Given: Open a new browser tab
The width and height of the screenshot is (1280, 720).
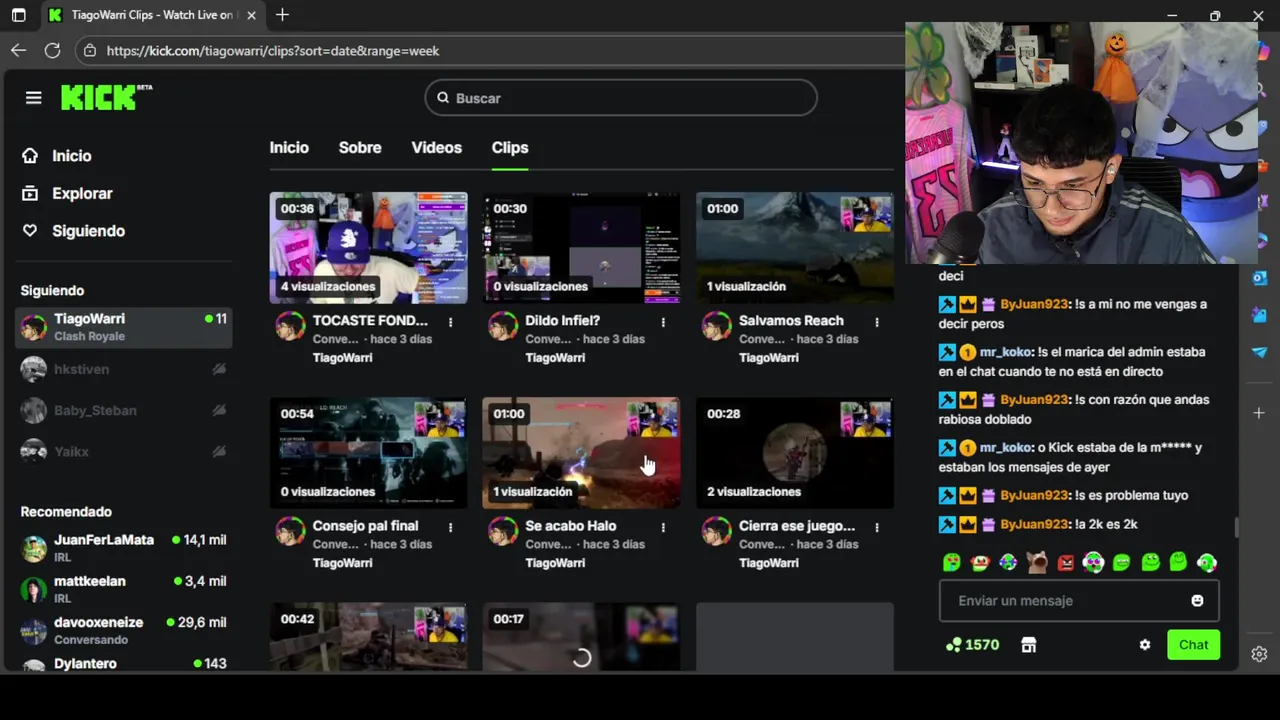Looking at the screenshot, I should point(282,15).
